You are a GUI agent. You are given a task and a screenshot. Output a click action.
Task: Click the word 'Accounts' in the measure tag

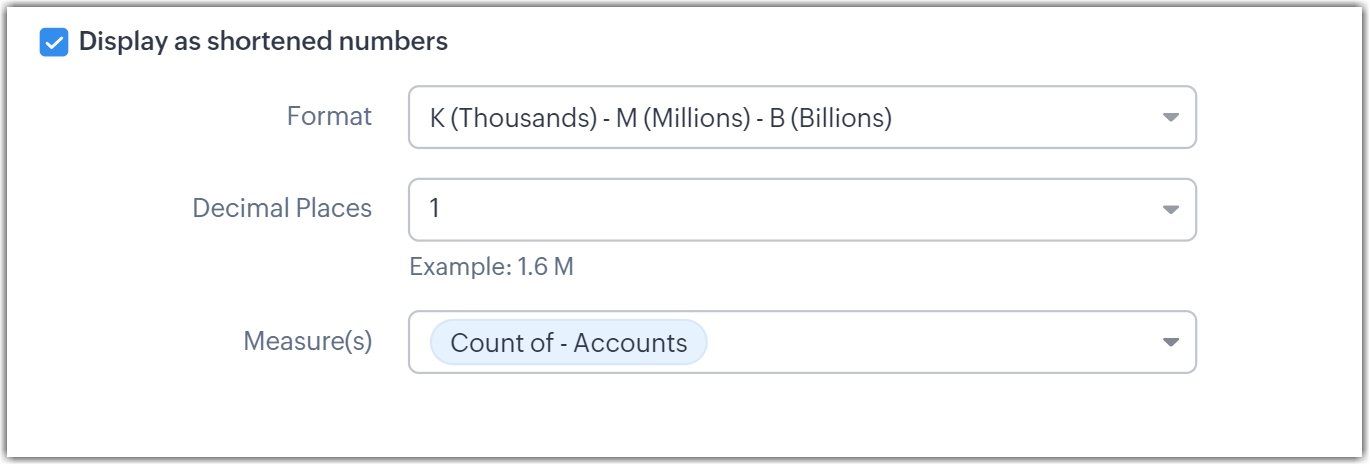pyautogui.click(x=630, y=343)
